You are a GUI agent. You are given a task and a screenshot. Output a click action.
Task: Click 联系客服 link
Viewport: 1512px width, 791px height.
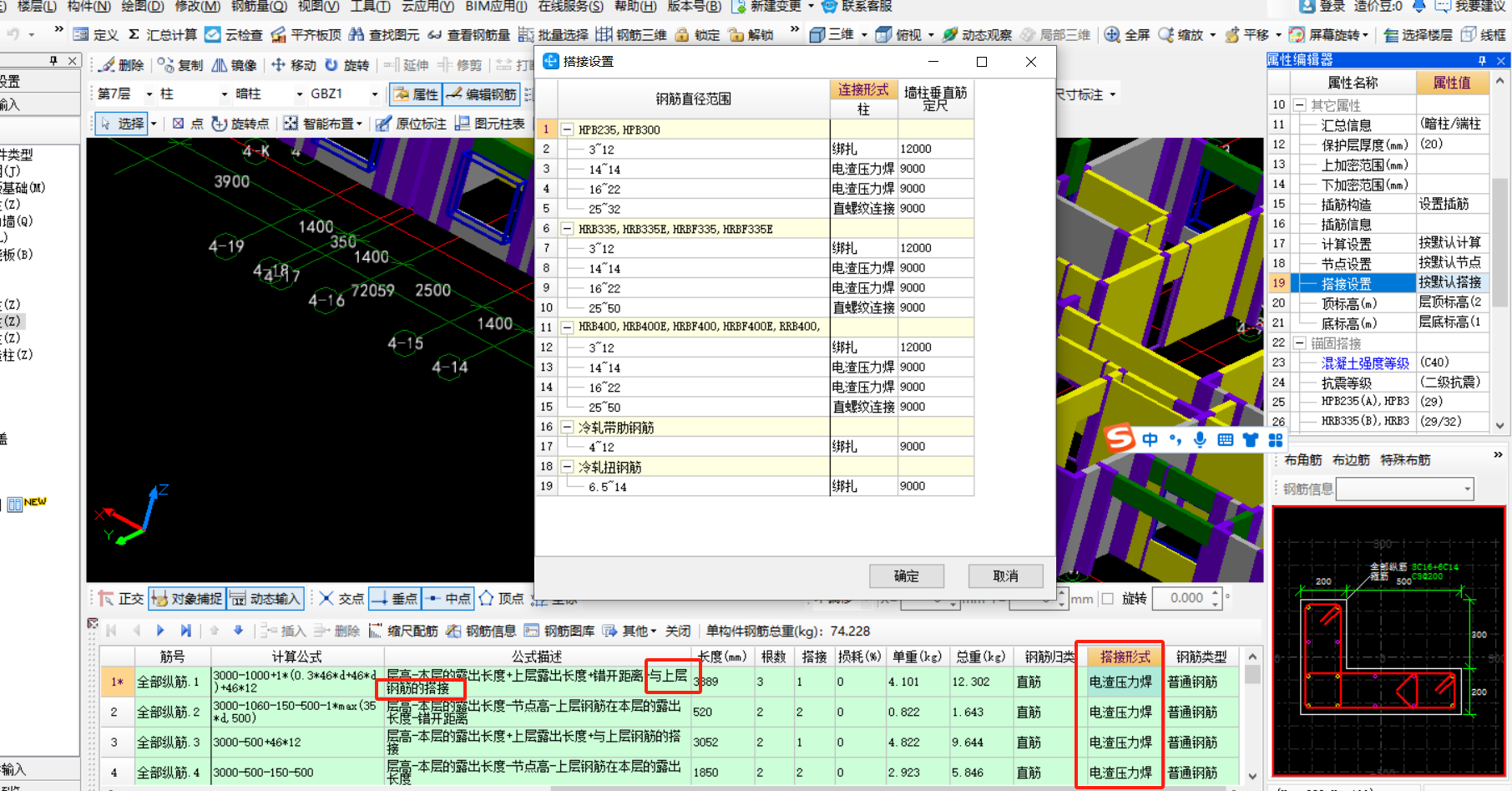point(857,7)
